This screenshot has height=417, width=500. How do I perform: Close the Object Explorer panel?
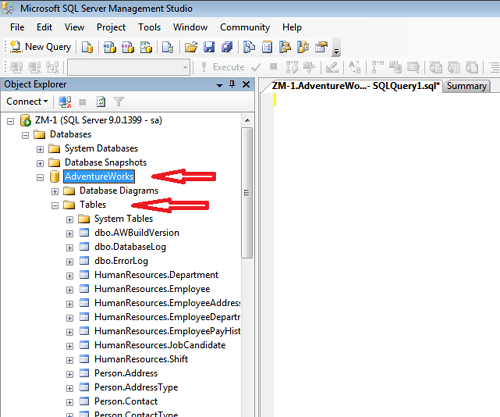tap(246, 84)
